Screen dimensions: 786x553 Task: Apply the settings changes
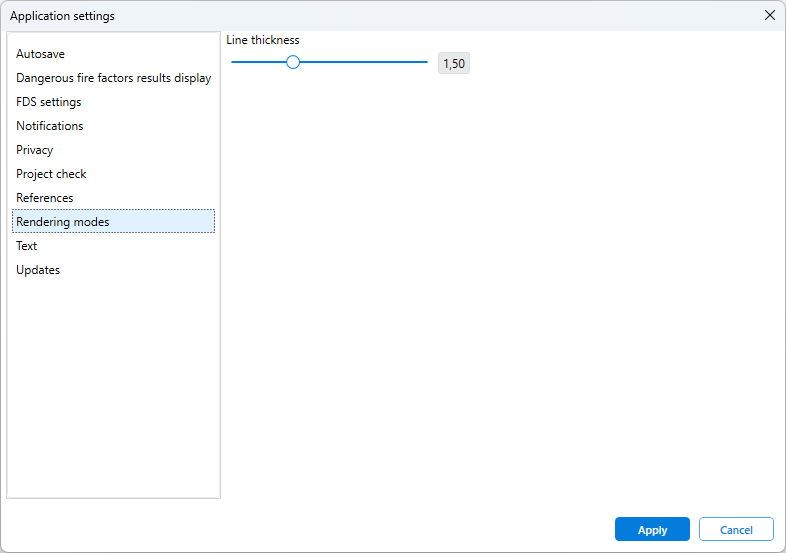pos(652,529)
